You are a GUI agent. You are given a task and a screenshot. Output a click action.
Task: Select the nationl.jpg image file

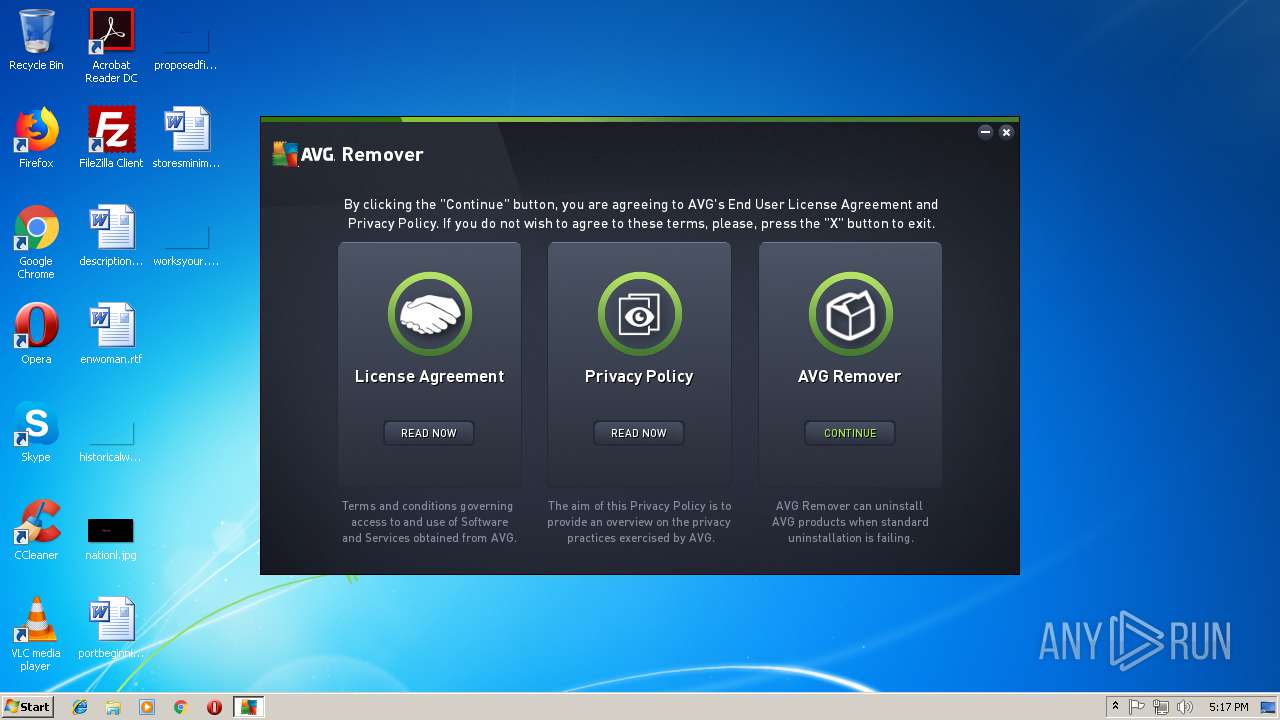click(111, 538)
